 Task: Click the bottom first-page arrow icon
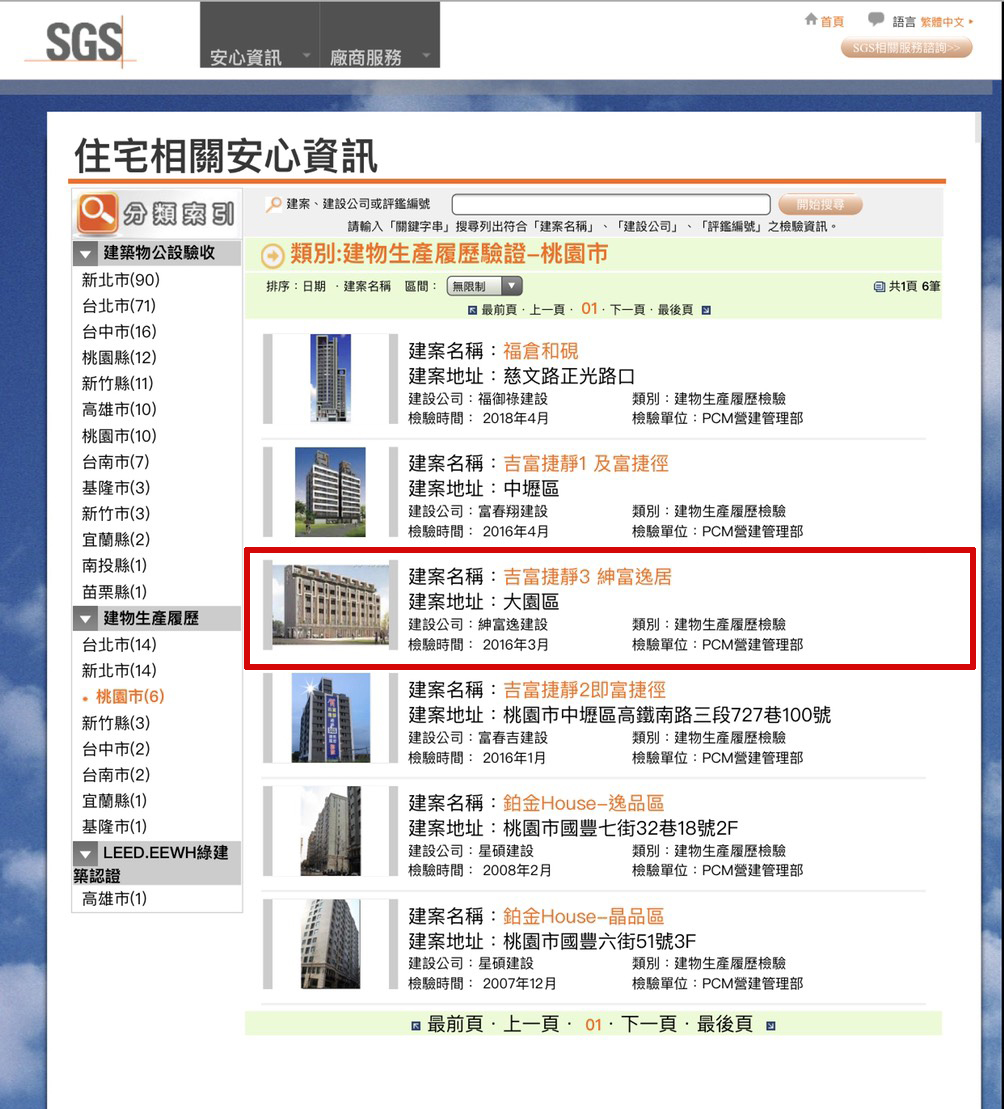coord(416,1026)
